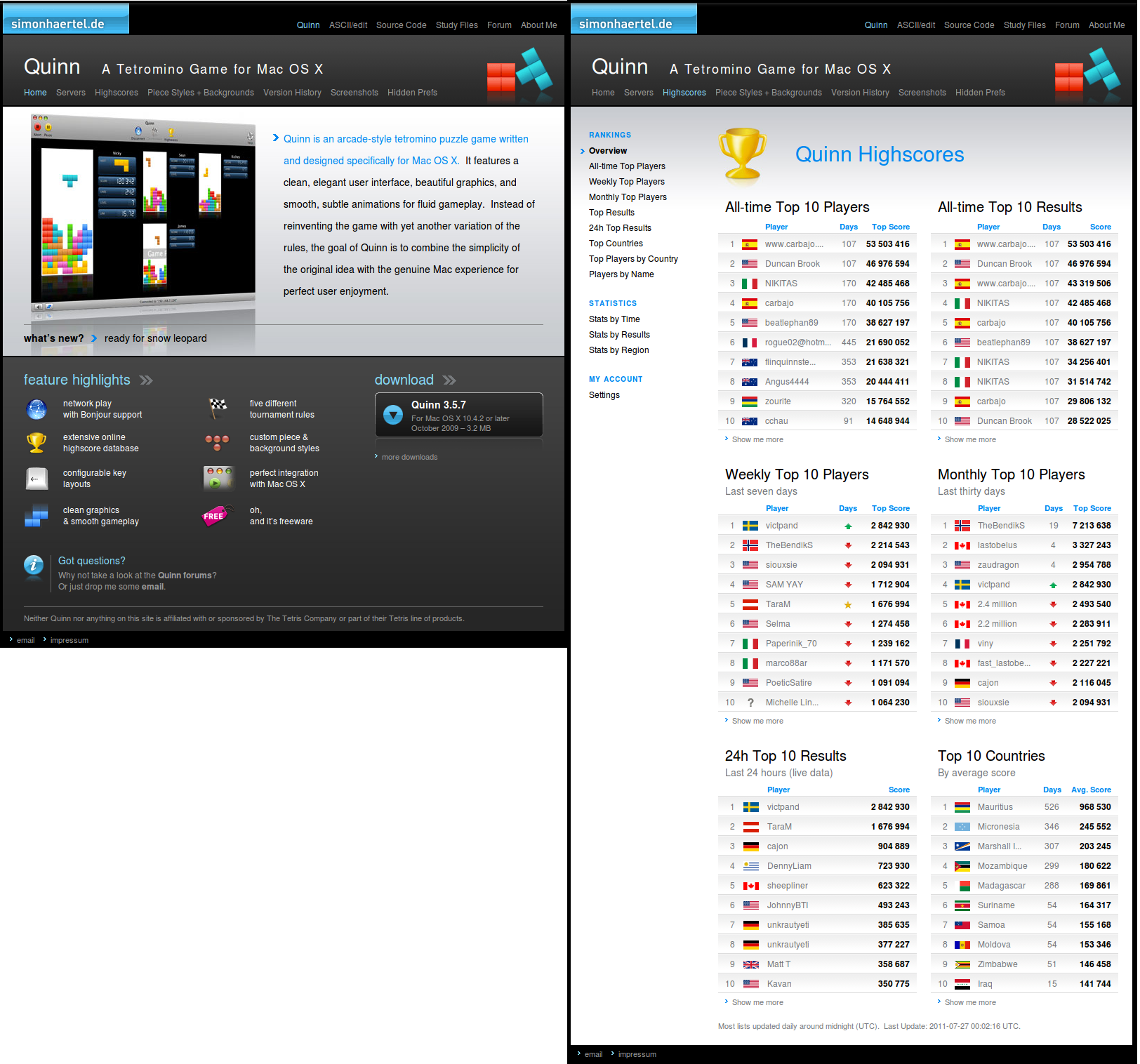Open Forum in right page top navigation
This screenshot has width=1140, height=1064.
click(1067, 25)
